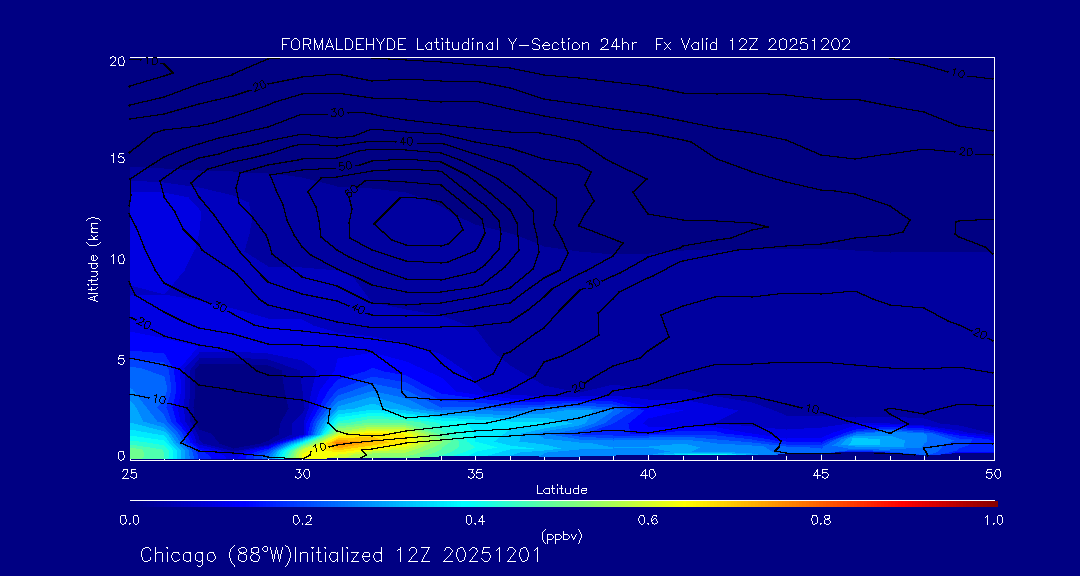The image size is (1080, 576).
Task: Click the 20 tick label on the altitude axis
Action: pyautogui.click(x=115, y=61)
